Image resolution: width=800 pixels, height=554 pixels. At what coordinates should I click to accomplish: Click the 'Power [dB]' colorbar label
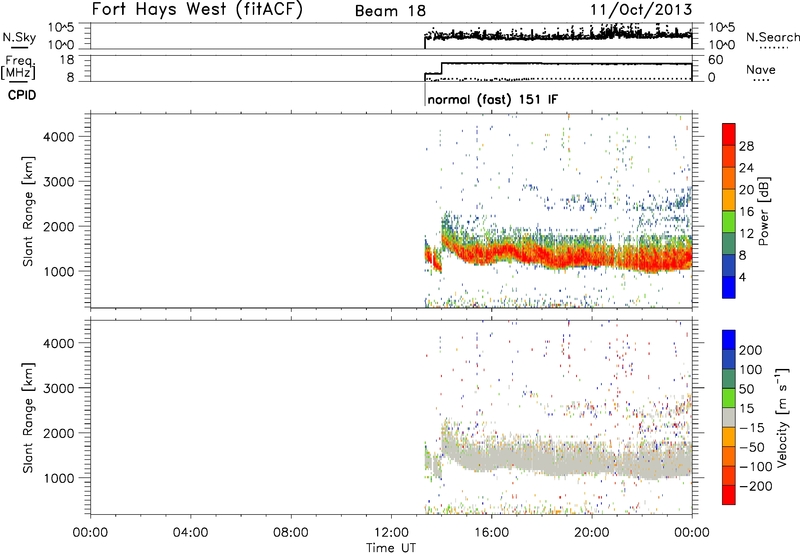[763, 211]
